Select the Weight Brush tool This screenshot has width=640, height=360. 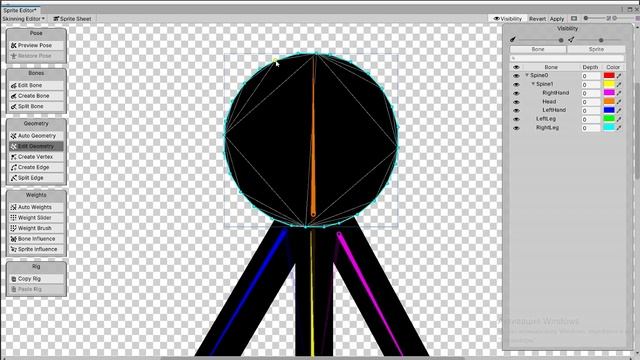36,228
